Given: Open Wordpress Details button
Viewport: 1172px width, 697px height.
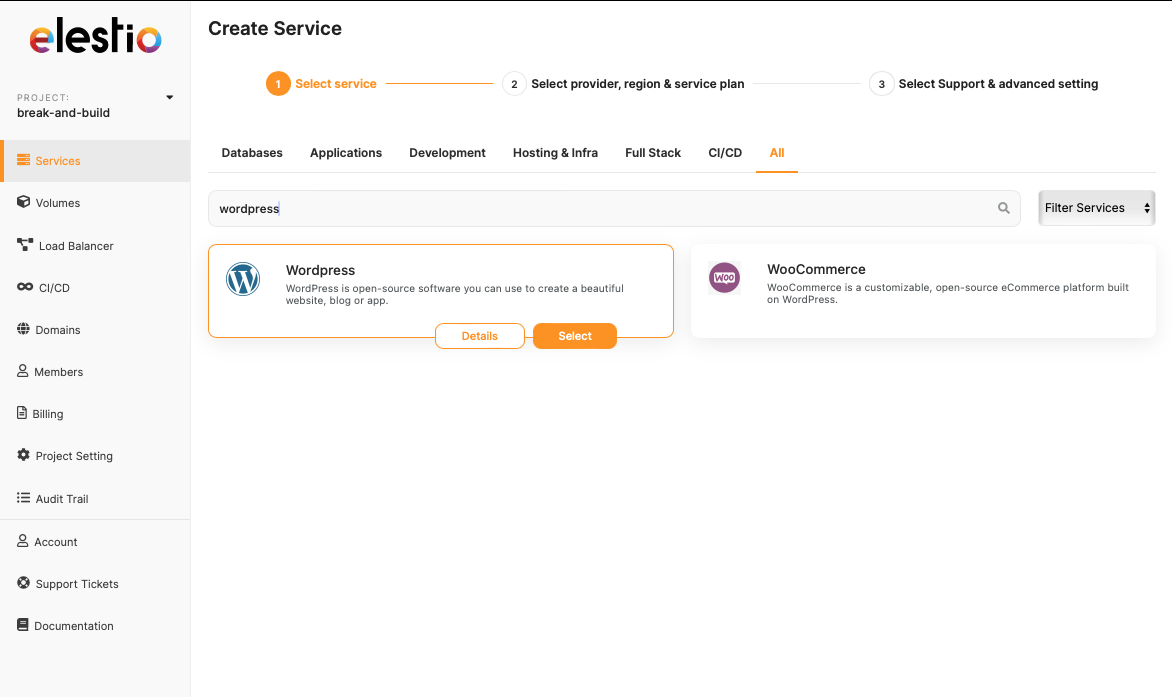Looking at the screenshot, I should pos(479,336).
